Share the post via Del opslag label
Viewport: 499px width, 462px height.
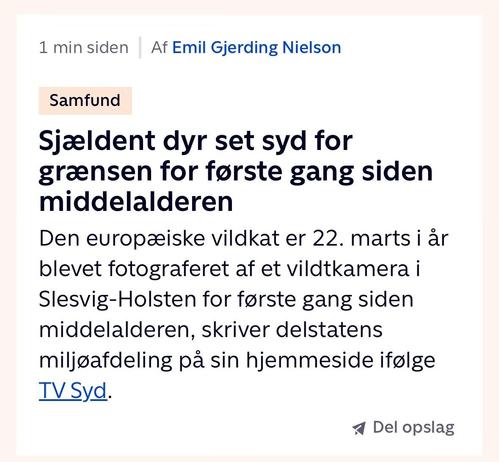[x=413, y=428]
